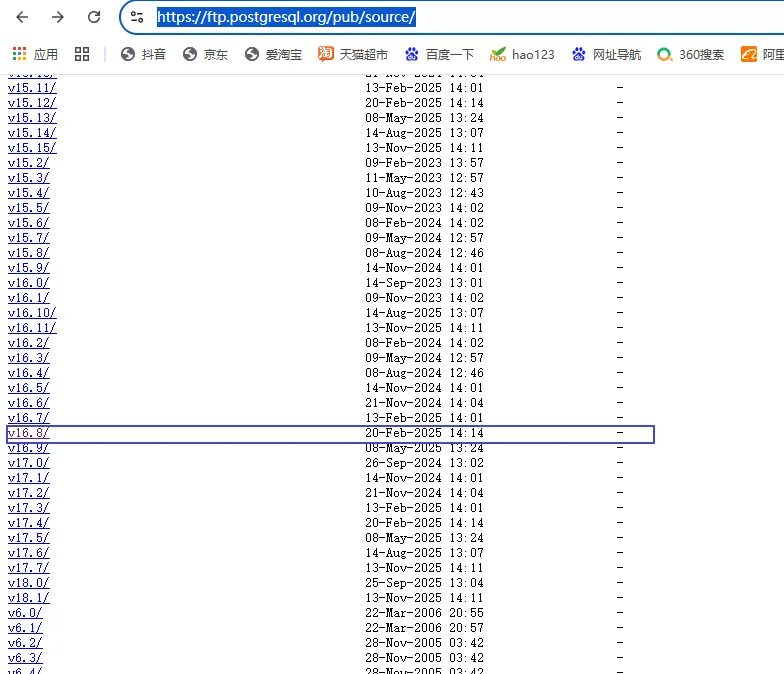The width and height of the screenshot is (784, 674).
Task: Open the v6.1/ directory link
Action: click(25, 628)
